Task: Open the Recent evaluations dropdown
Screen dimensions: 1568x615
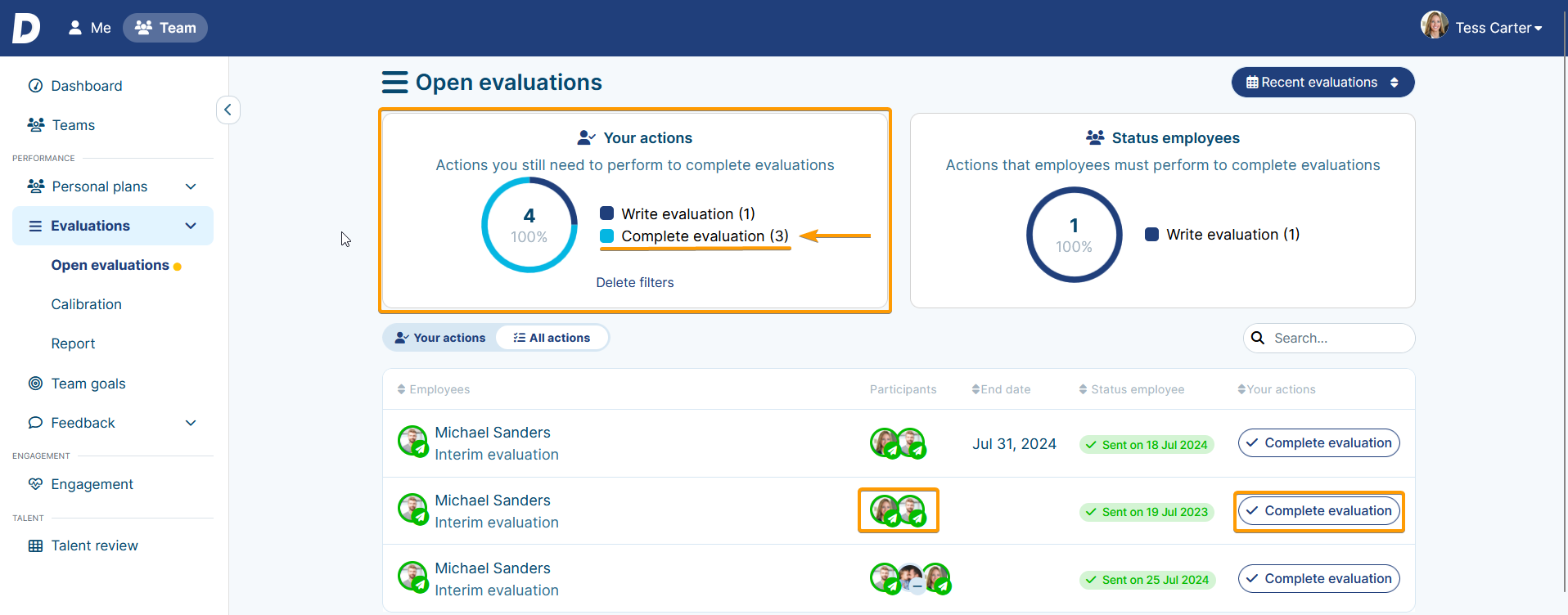Action: coord(1322,83)
